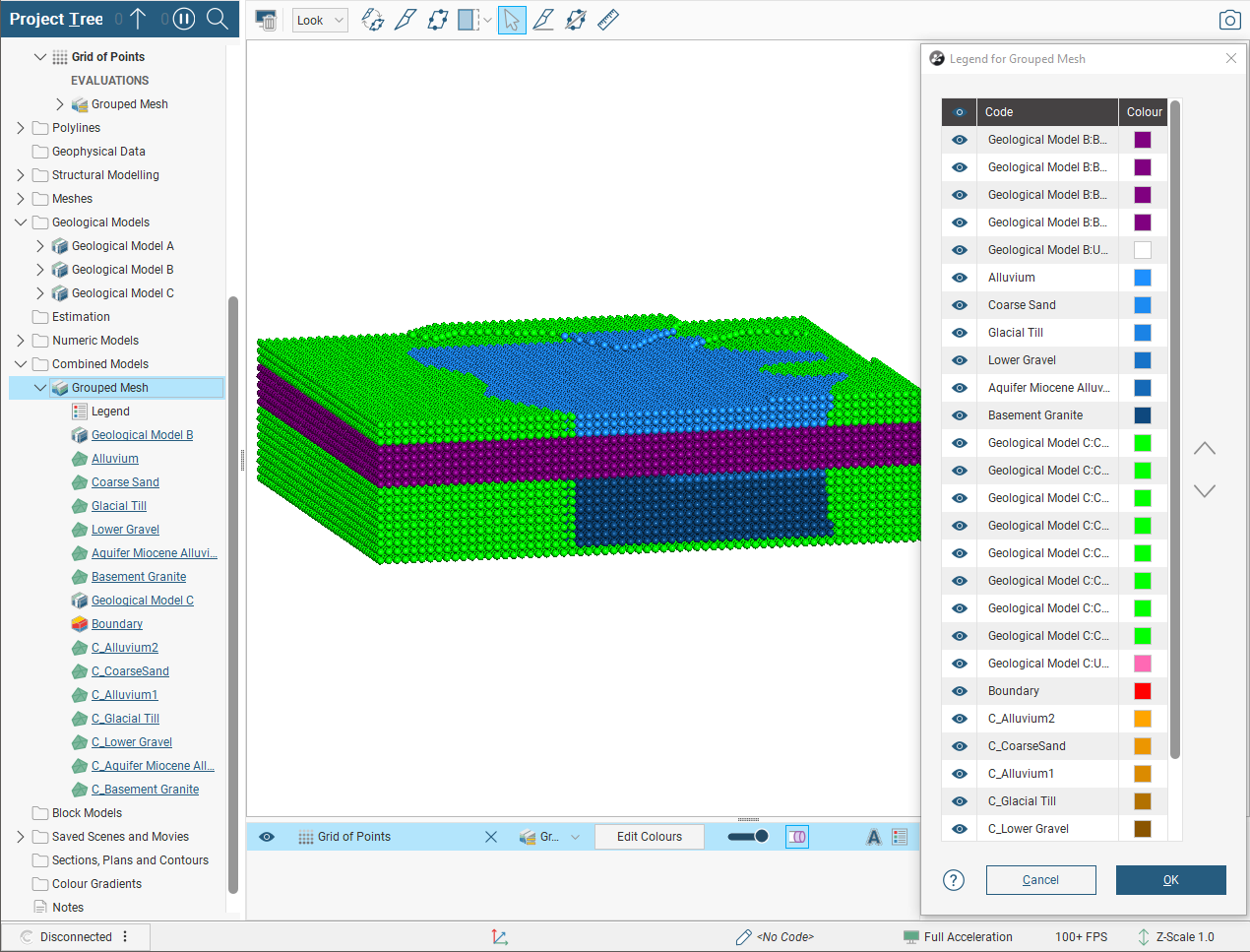The image size is (1250, 952).
Task: Expand the Geological Model A tree node
Action: [40, 246]
